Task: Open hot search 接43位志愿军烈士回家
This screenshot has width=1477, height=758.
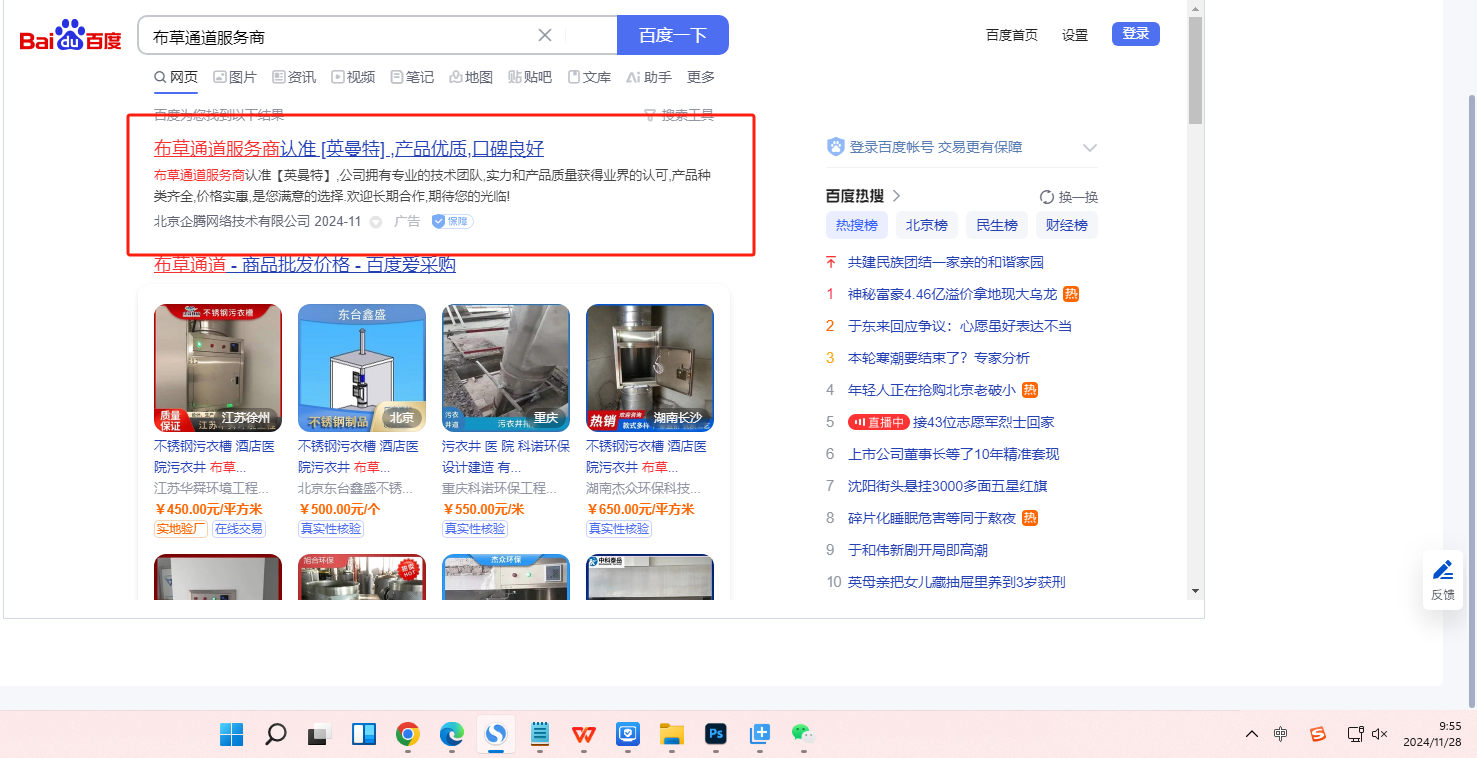Action: pyautogui.click(x=984, y=422)
